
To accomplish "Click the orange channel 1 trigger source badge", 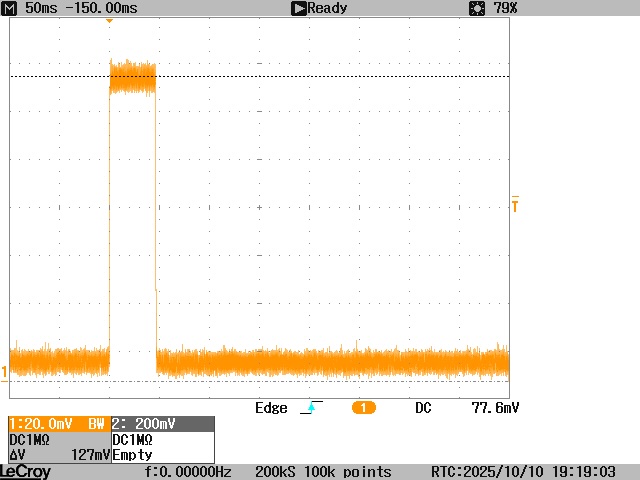I will point(363,408).
